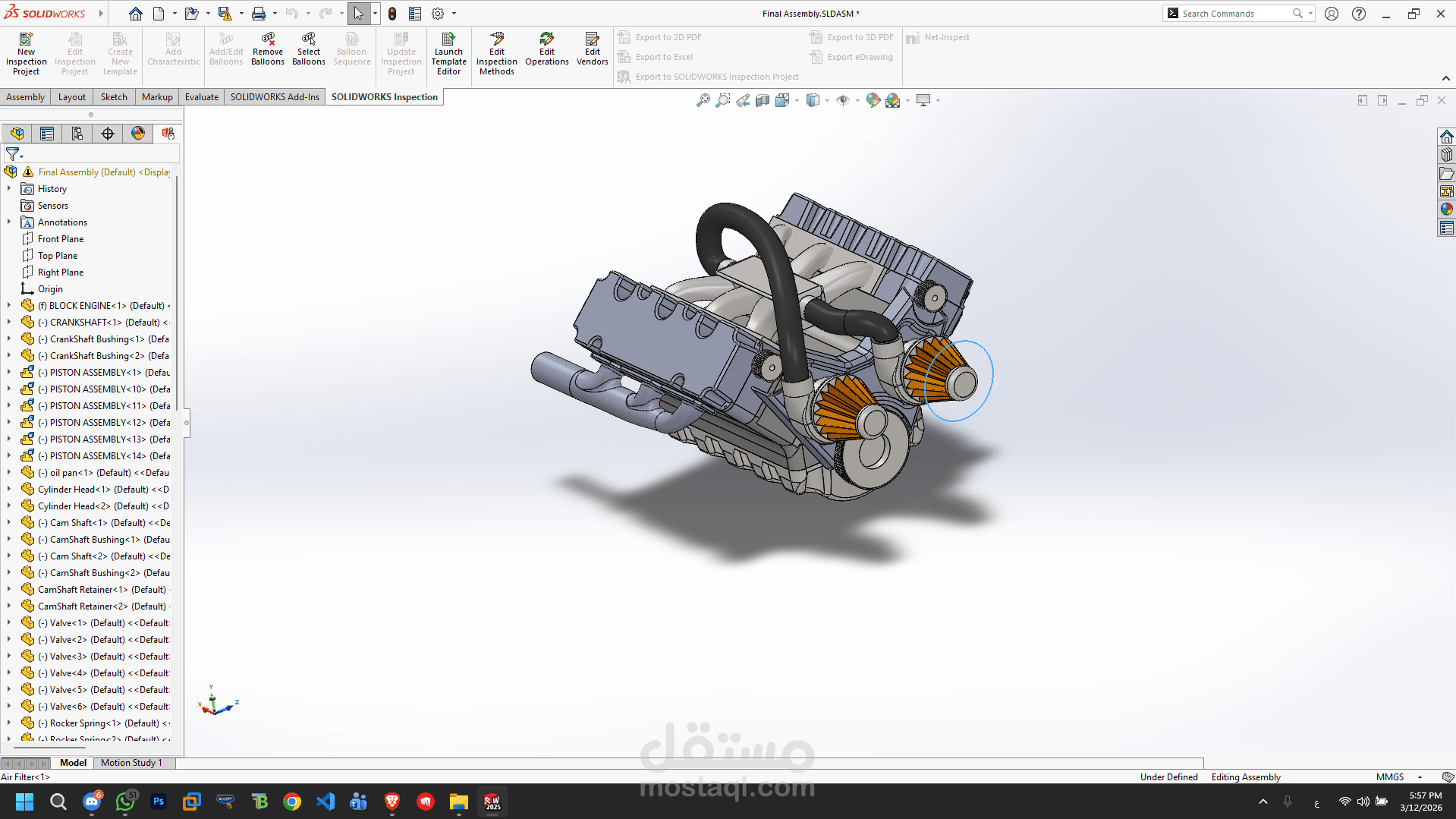
Task: Click the login user account icon
Action: tap(1332, 14)
